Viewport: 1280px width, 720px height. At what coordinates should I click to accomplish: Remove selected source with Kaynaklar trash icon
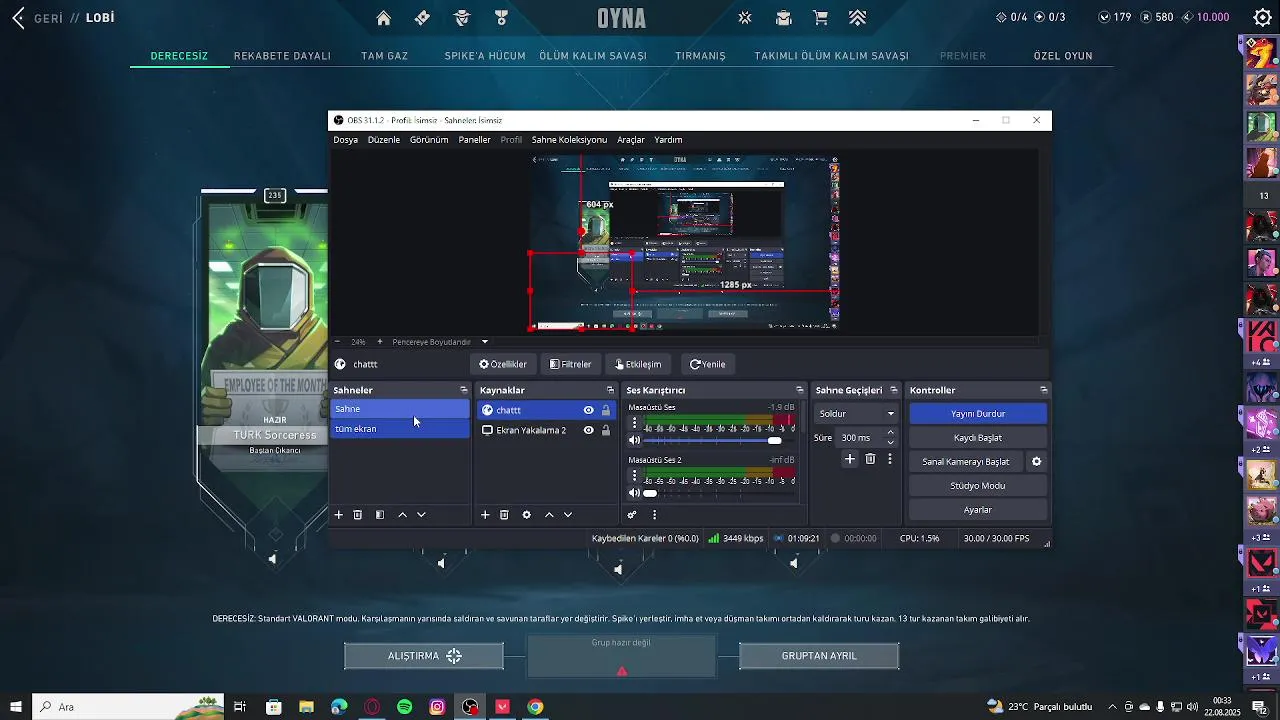pos(504,515)
